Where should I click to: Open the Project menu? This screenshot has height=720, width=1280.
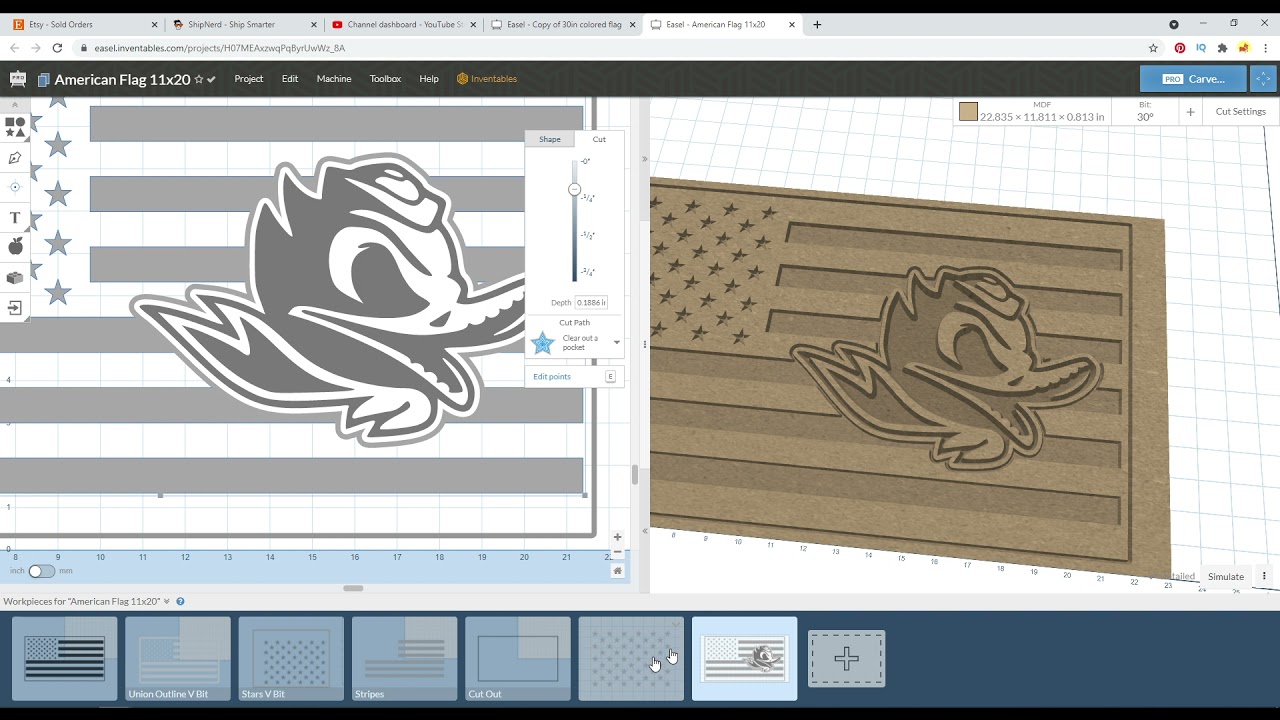[249, 79]
